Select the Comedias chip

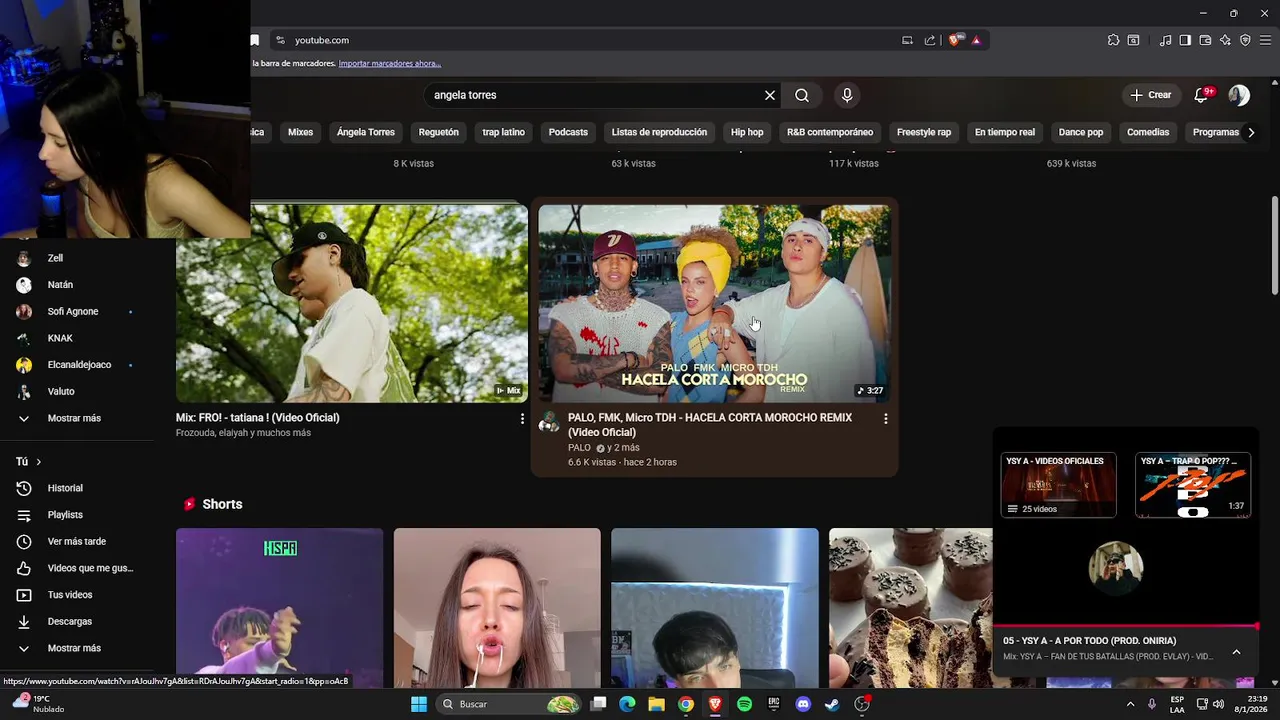1148,132
